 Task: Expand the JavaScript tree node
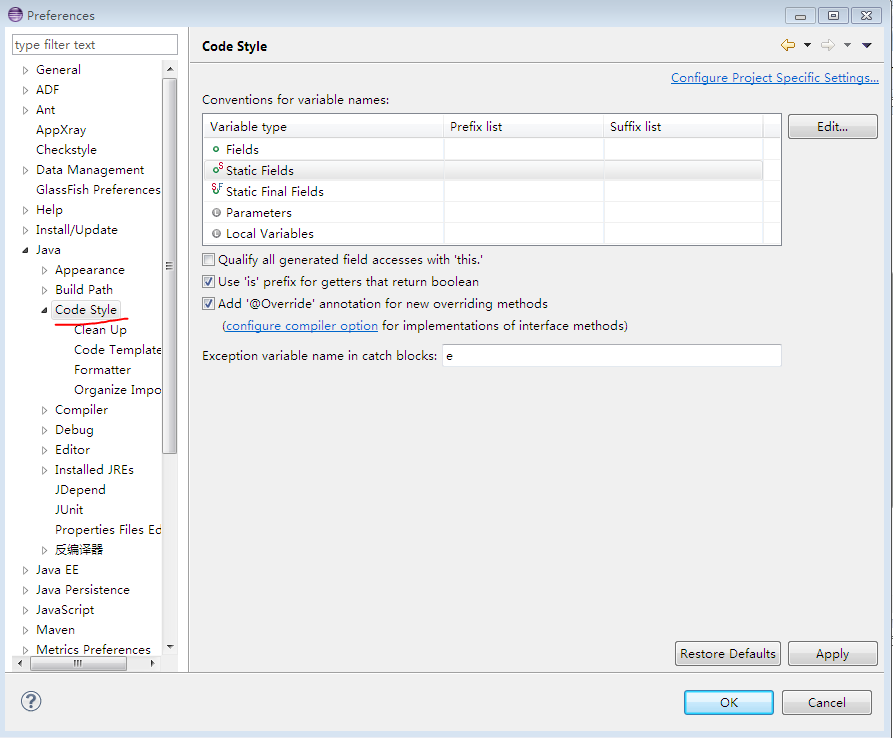coord(25,610)
